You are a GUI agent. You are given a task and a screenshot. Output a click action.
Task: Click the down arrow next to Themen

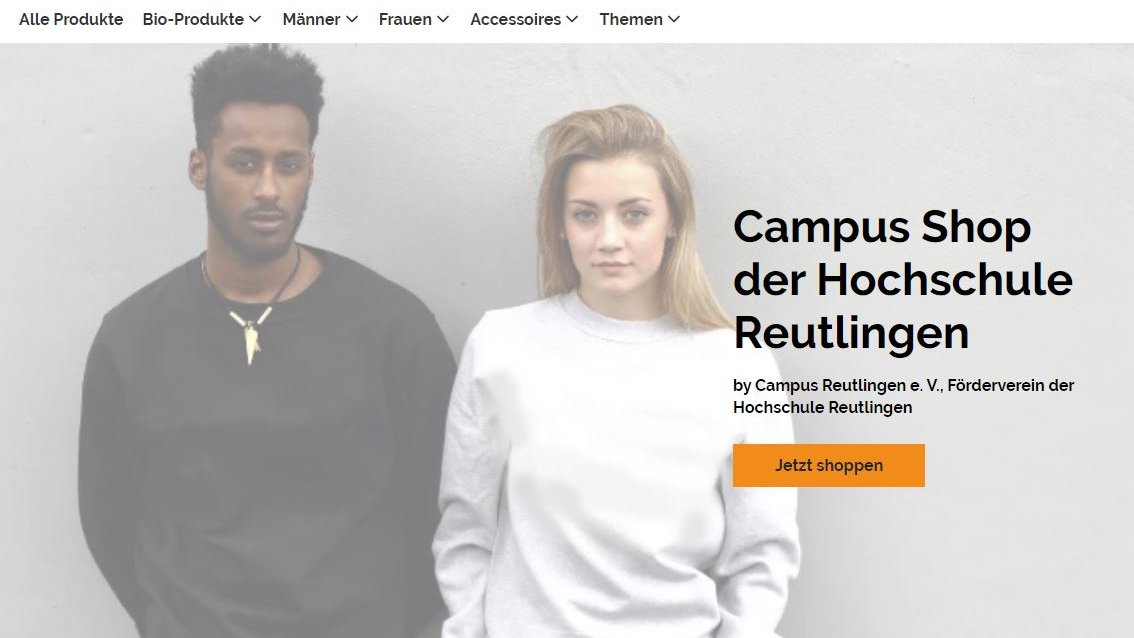point(674,20)
